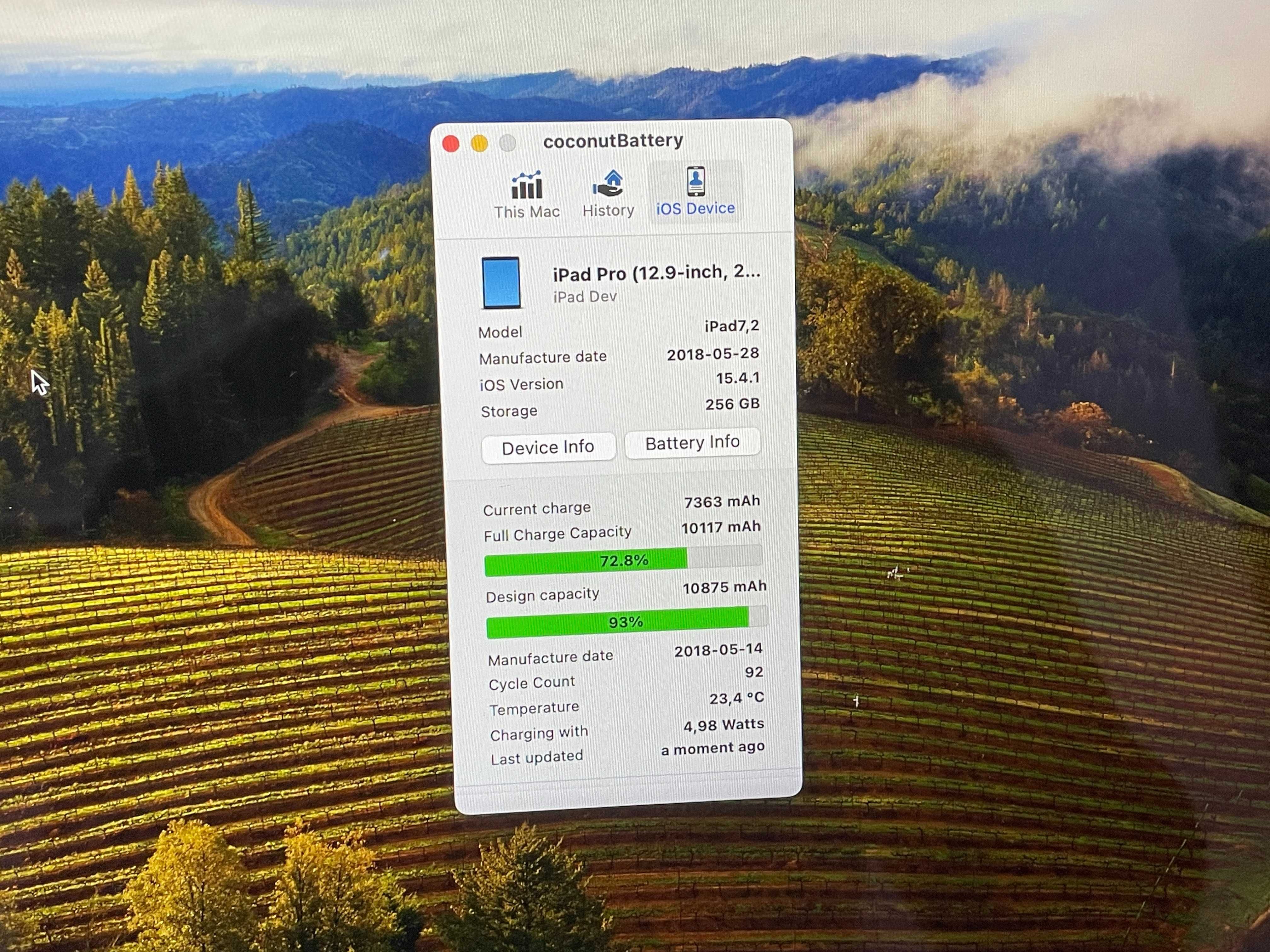Click the iPad Pro (12.9-inch, 2... device name
This screenshot has width=1270, height=952.
656,273
